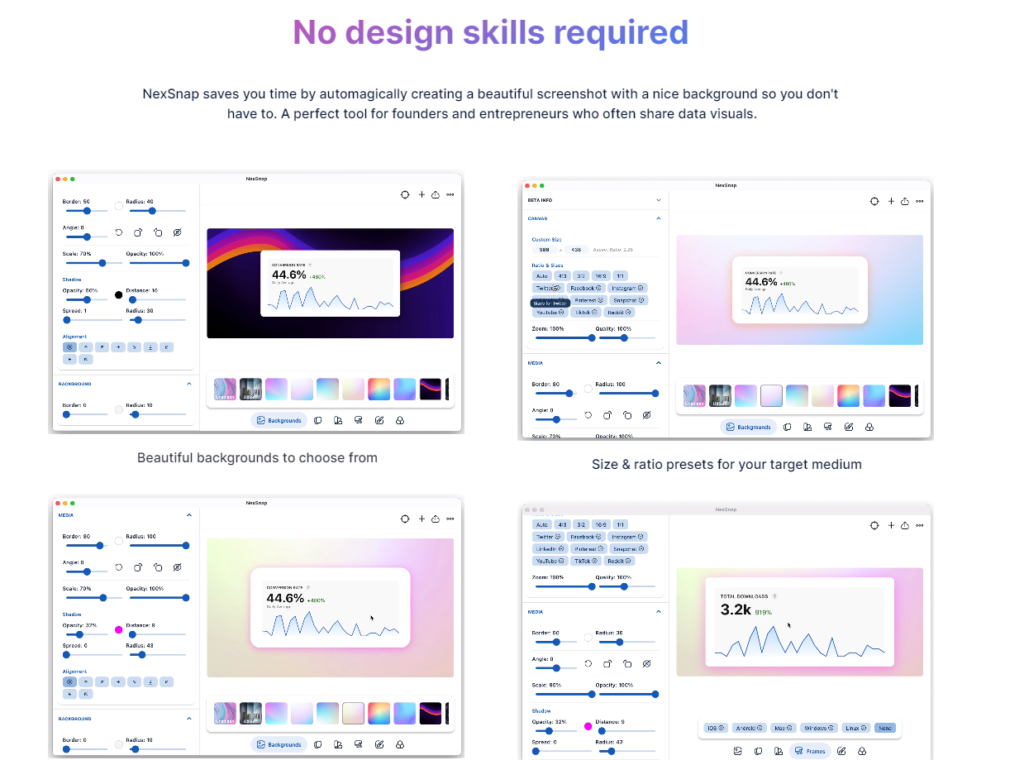1024x760 pixels.
Task: Click the plus icon in the top-right app window
Action: pos(890,201)
